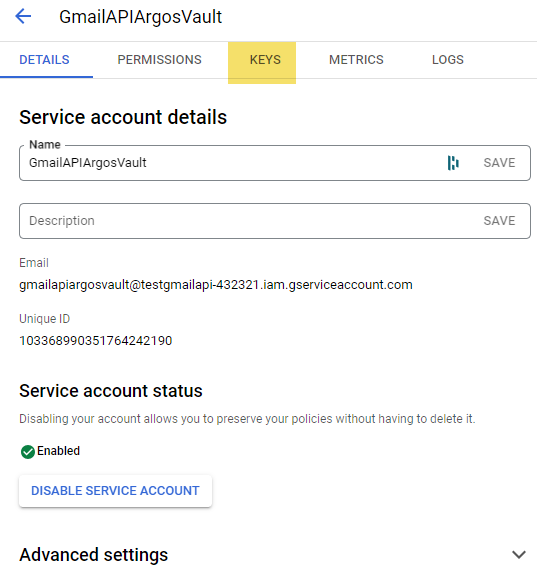
Task: Click Disable Service Account button
Action: (115, 491)
